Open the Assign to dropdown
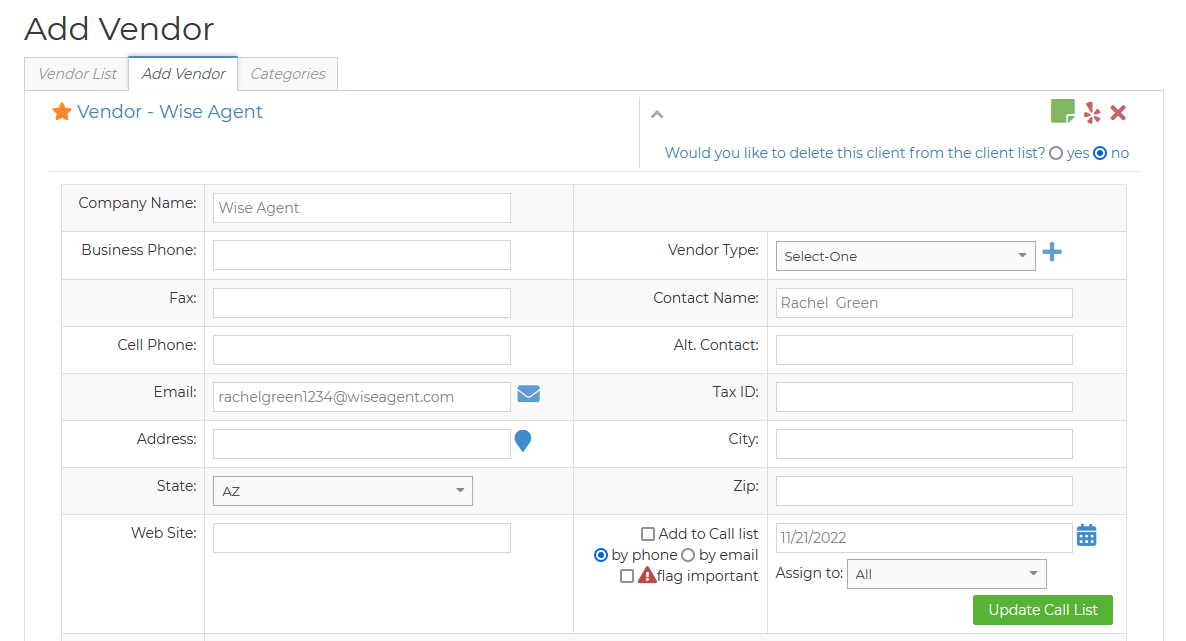Image resolution: width=1186 pixels, height=641 pixels. (x=946, y=574)
